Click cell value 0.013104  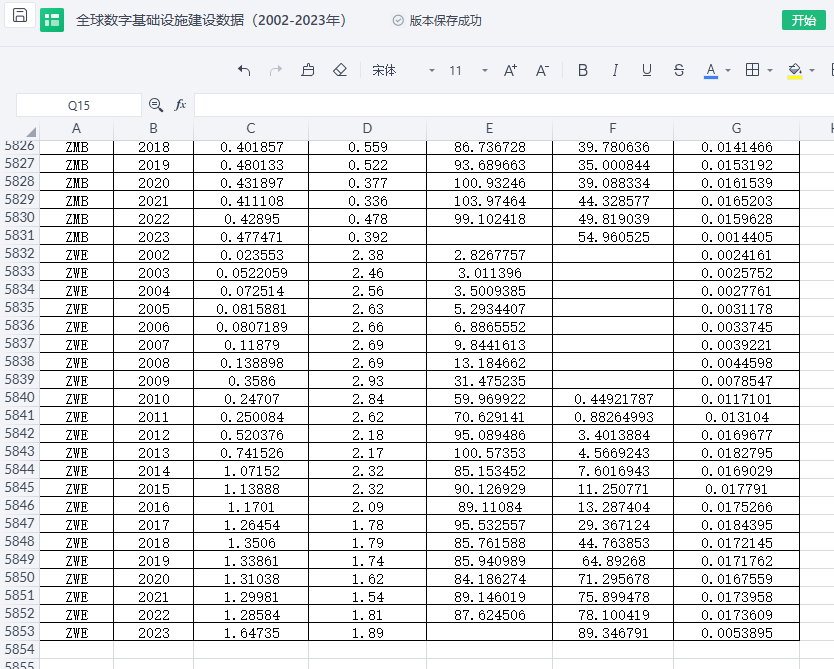click(x=737, y=417)
